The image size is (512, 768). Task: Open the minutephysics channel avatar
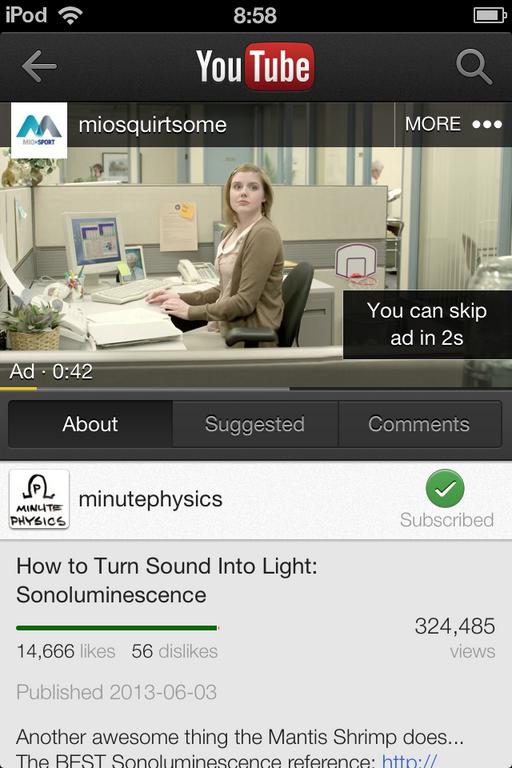(39, 499)
